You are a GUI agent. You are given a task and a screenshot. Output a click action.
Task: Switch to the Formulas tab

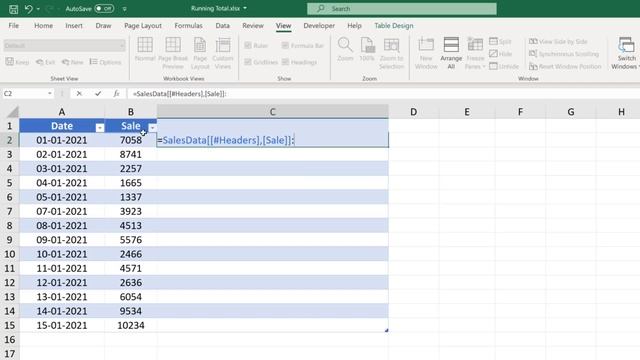[188, 25]
